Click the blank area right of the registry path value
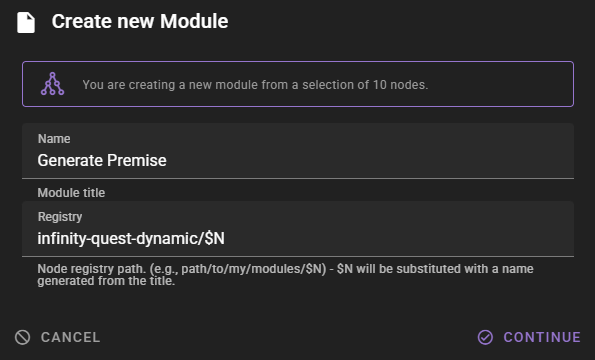The height and width of the screenshot is (360, 595). pyautogui.click(x=398, y=239)
